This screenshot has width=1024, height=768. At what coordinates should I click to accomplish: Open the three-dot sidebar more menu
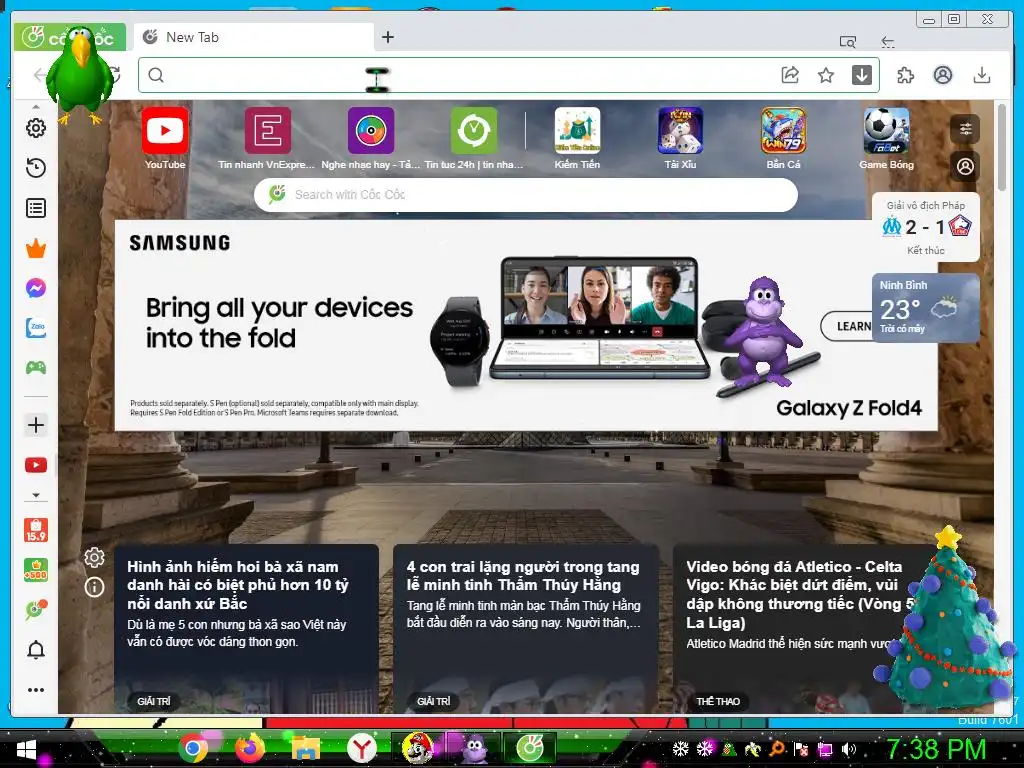pos(36,690)
